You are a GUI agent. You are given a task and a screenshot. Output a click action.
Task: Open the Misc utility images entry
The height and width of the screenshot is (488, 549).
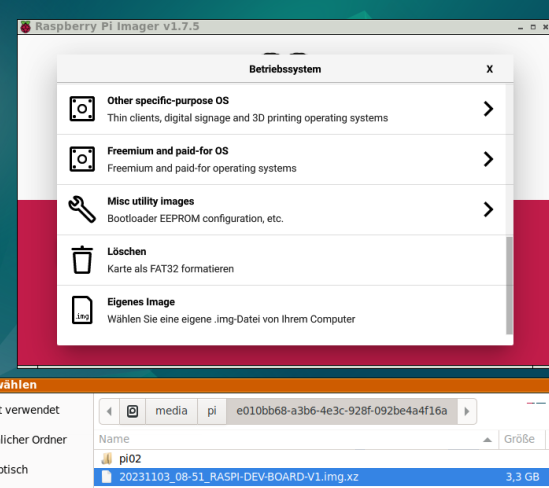282,210
